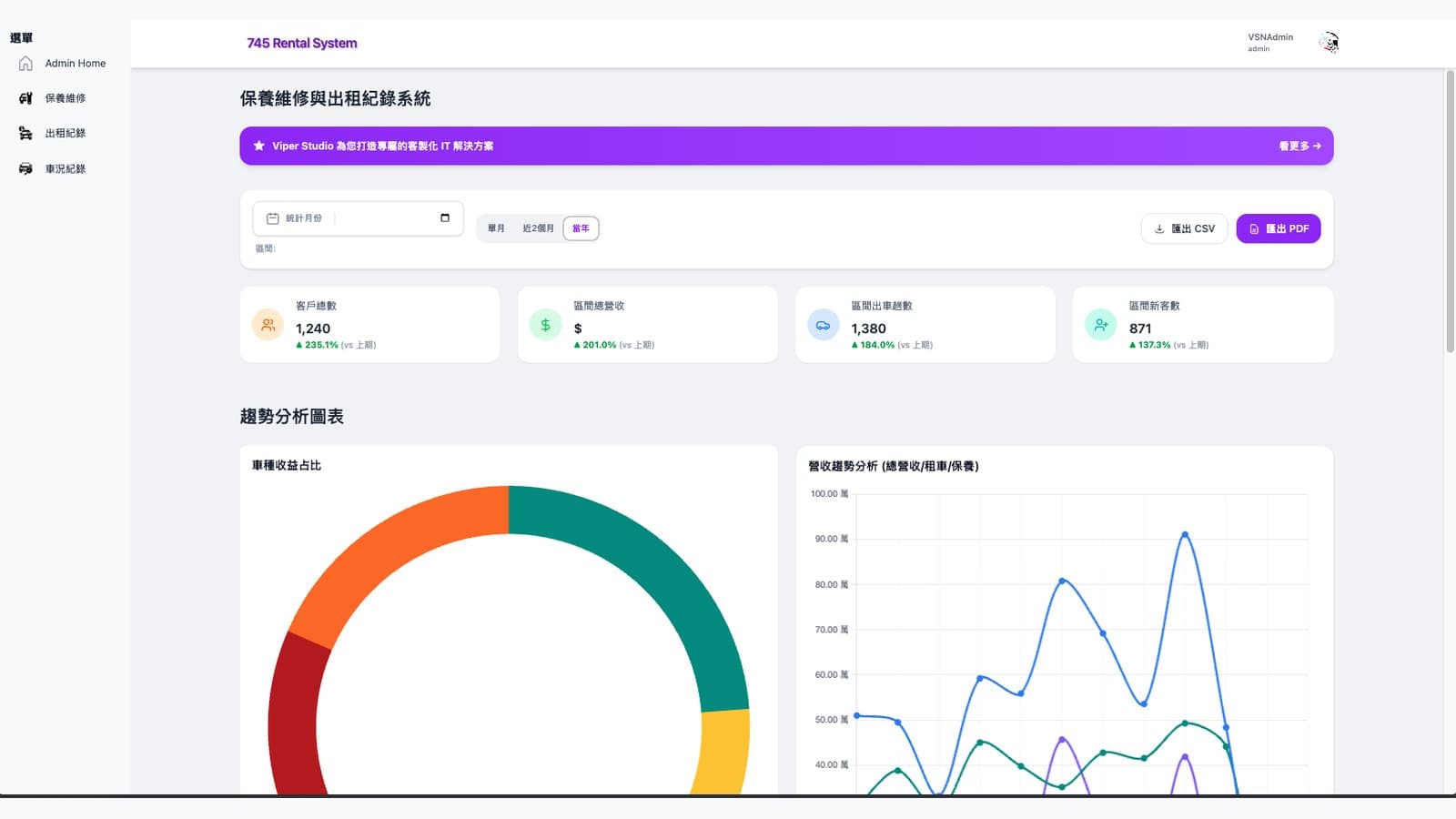The image size is (1456, 819).
Task: Select the 近2個月 range option
Action: point(538,228)
